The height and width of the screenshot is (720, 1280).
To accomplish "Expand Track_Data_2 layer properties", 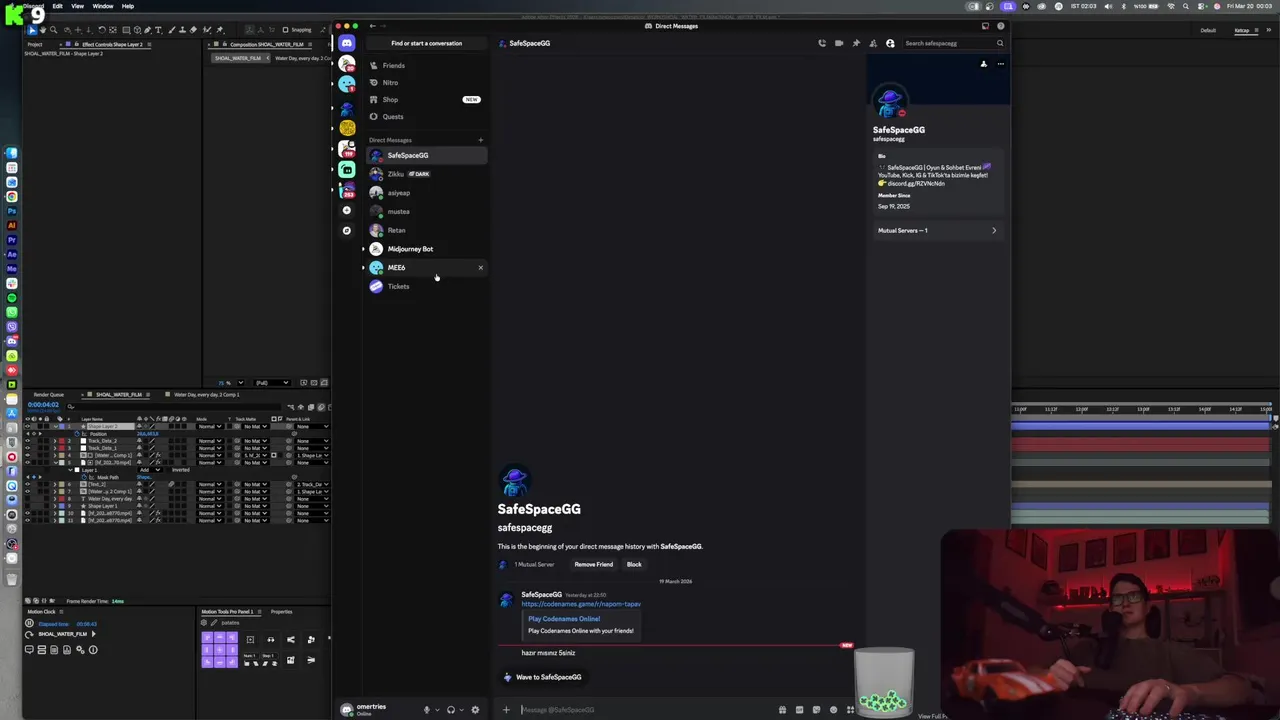I will coord(55,441).
